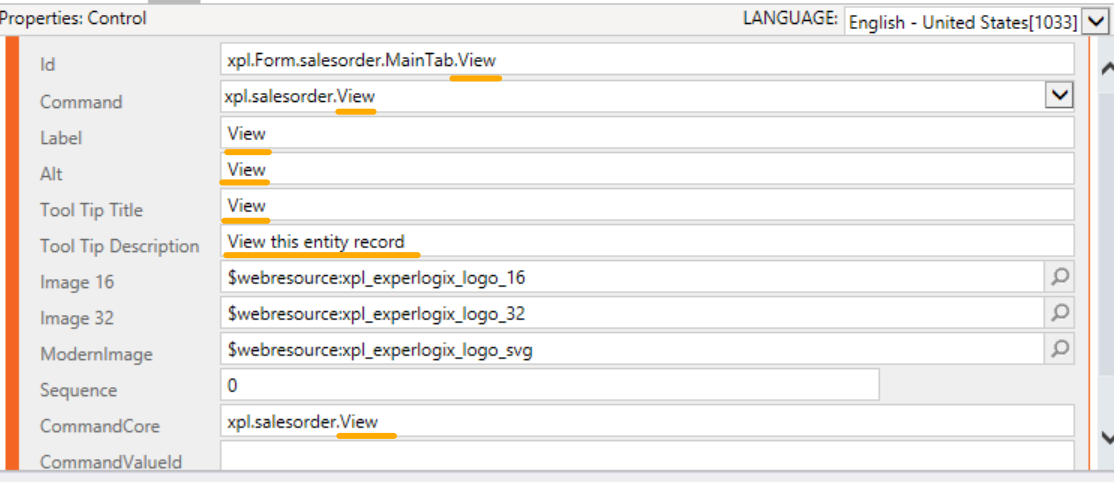Browse web resources for Image 32
The height and width of the screenshot is (488, 1114).
click(1059, 313)
